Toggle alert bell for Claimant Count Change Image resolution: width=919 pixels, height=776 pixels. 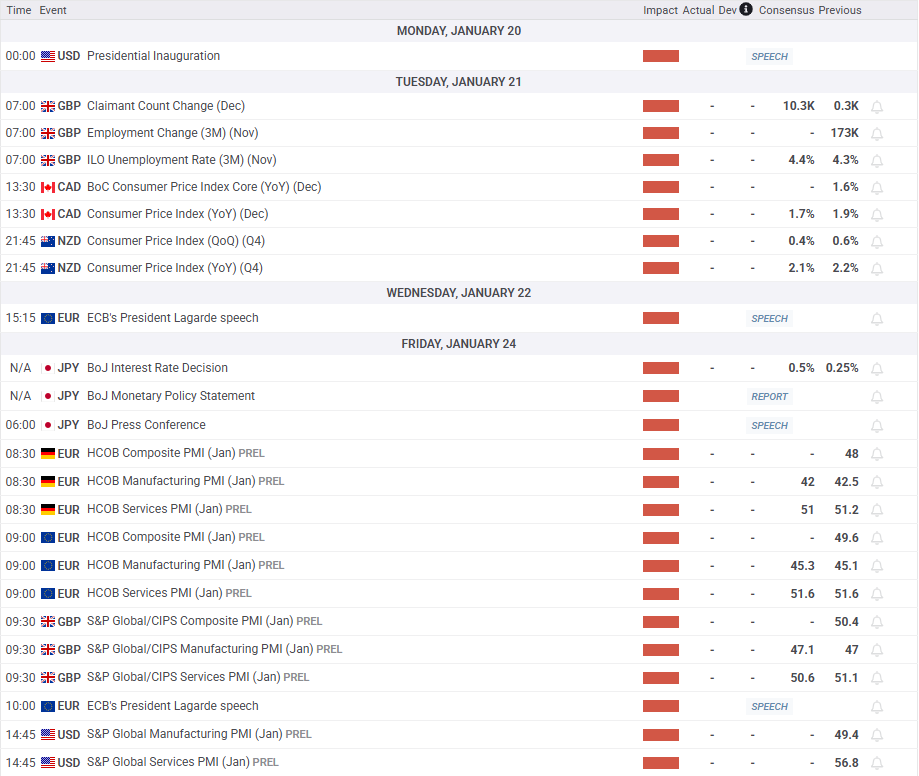(x=877, y=107)
